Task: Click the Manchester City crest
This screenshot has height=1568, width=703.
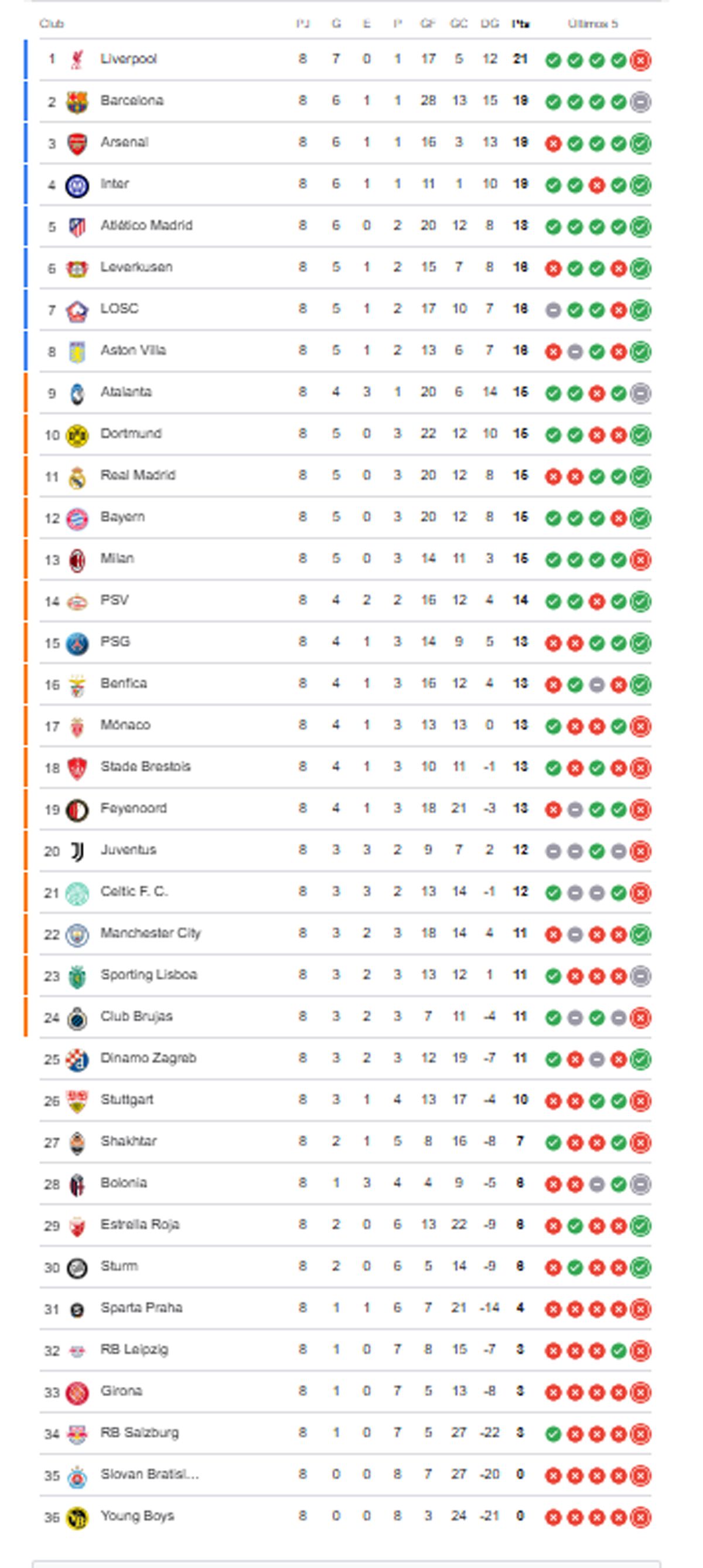Action: pos(77,934)
